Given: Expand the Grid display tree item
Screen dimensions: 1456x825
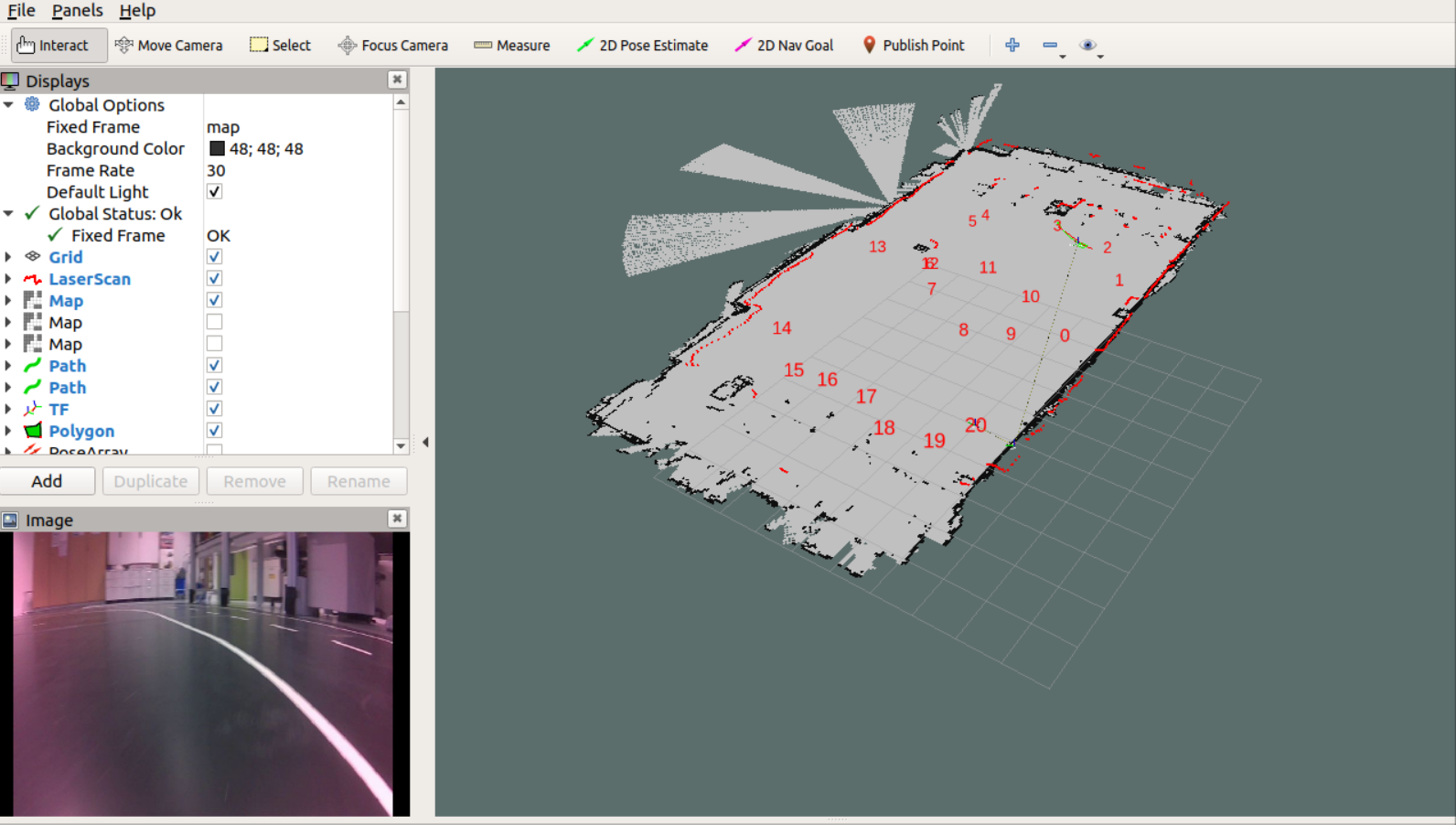Looking at the screenshot, I should [8, 257].
